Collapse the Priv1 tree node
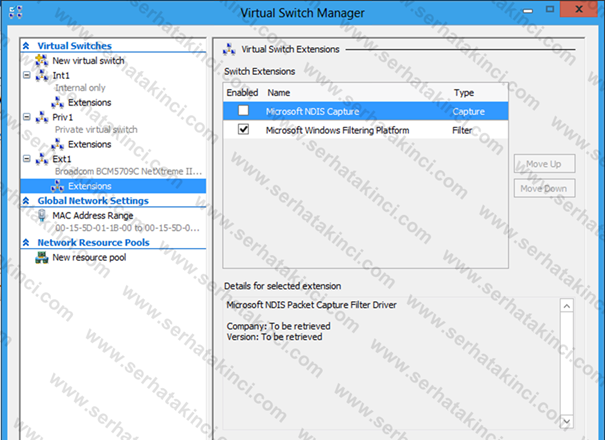Image resolution: width=605 pixels, height=440 pixels. [x=27, y=117]
